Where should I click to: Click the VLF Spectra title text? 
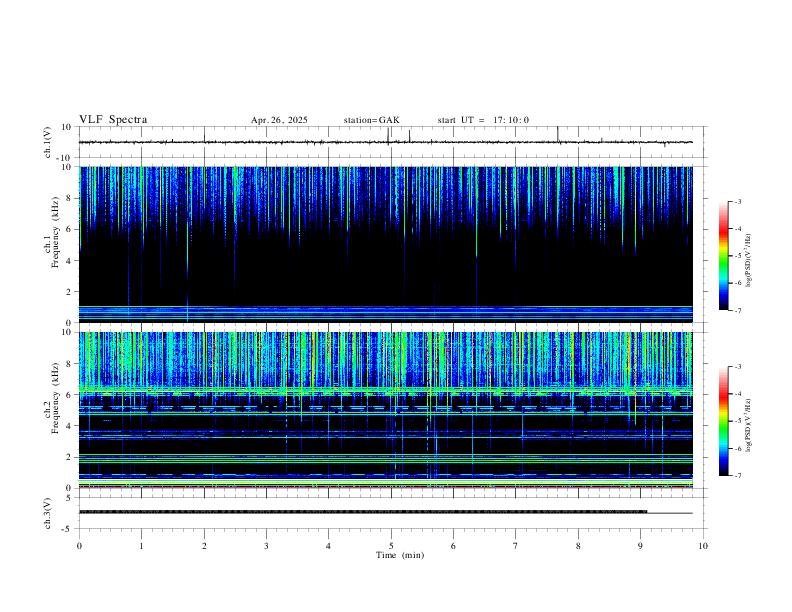coord(113,120)
